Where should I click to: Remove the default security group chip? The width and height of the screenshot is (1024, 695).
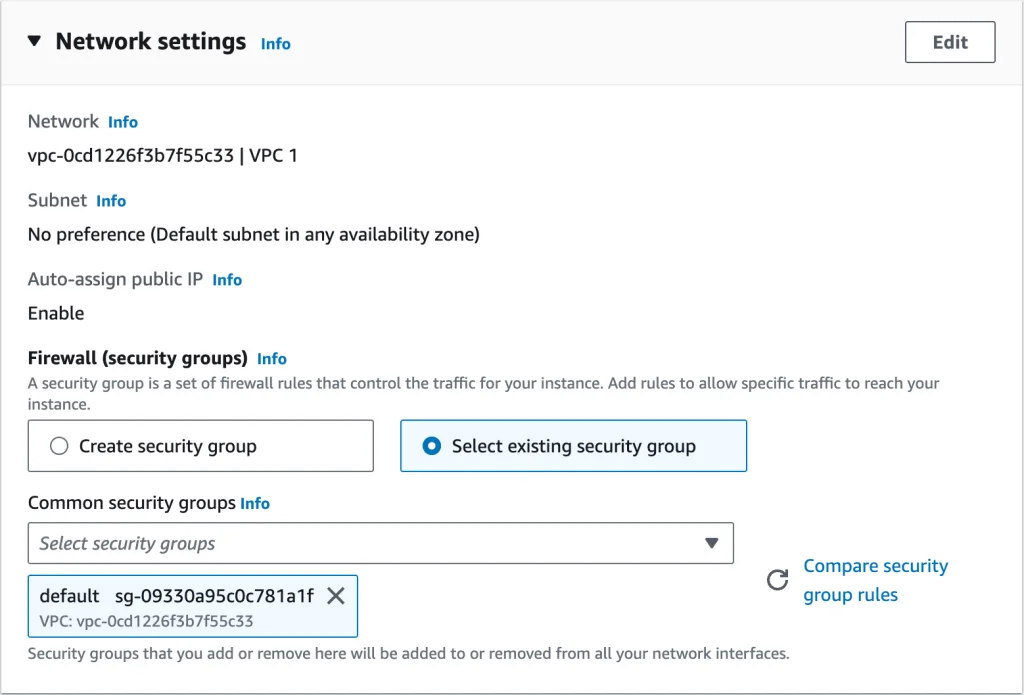(335, 596)
